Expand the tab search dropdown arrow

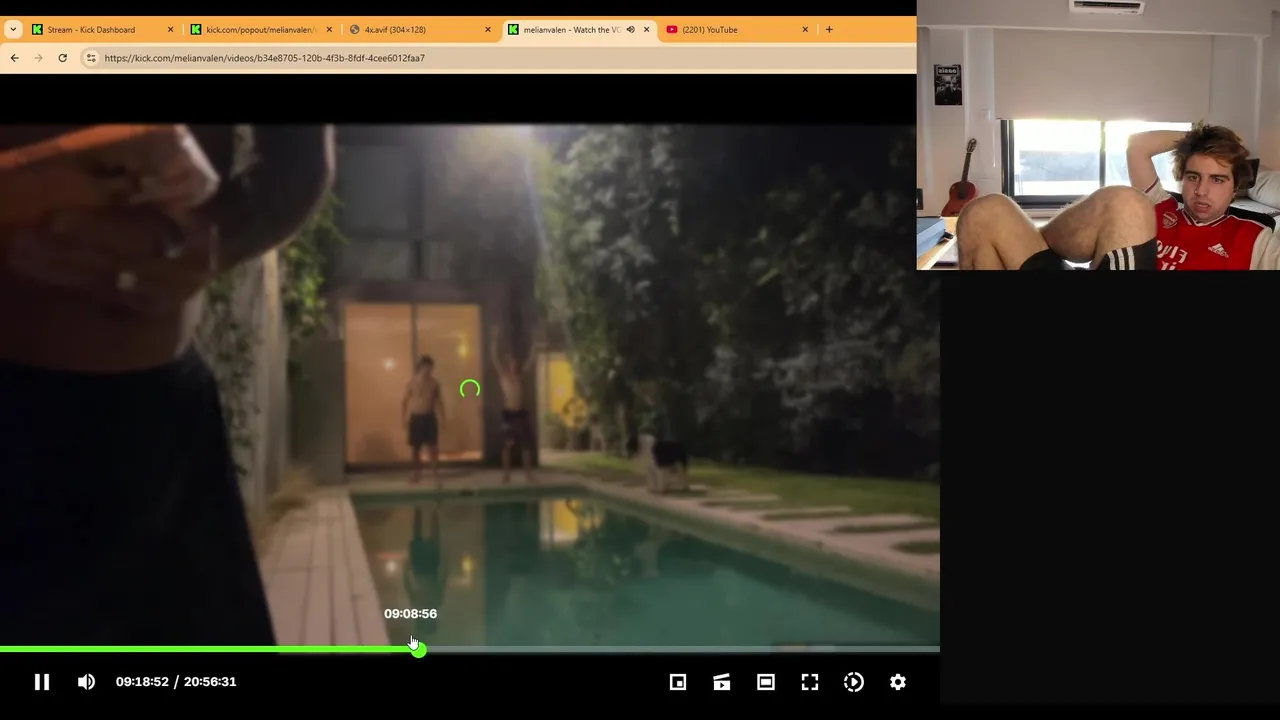click(x=13, y=30)
